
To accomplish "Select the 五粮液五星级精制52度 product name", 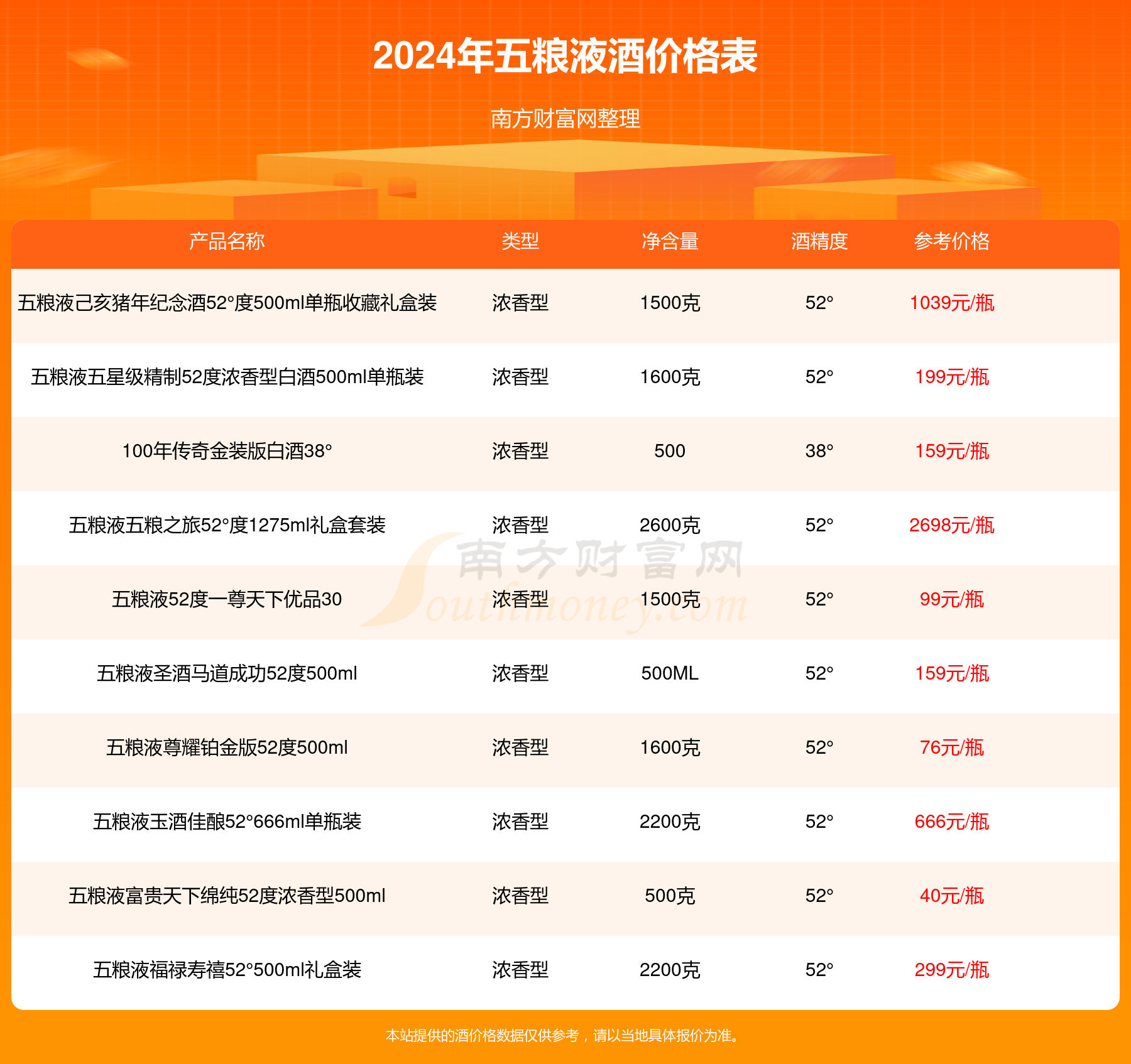I will 227,377.
